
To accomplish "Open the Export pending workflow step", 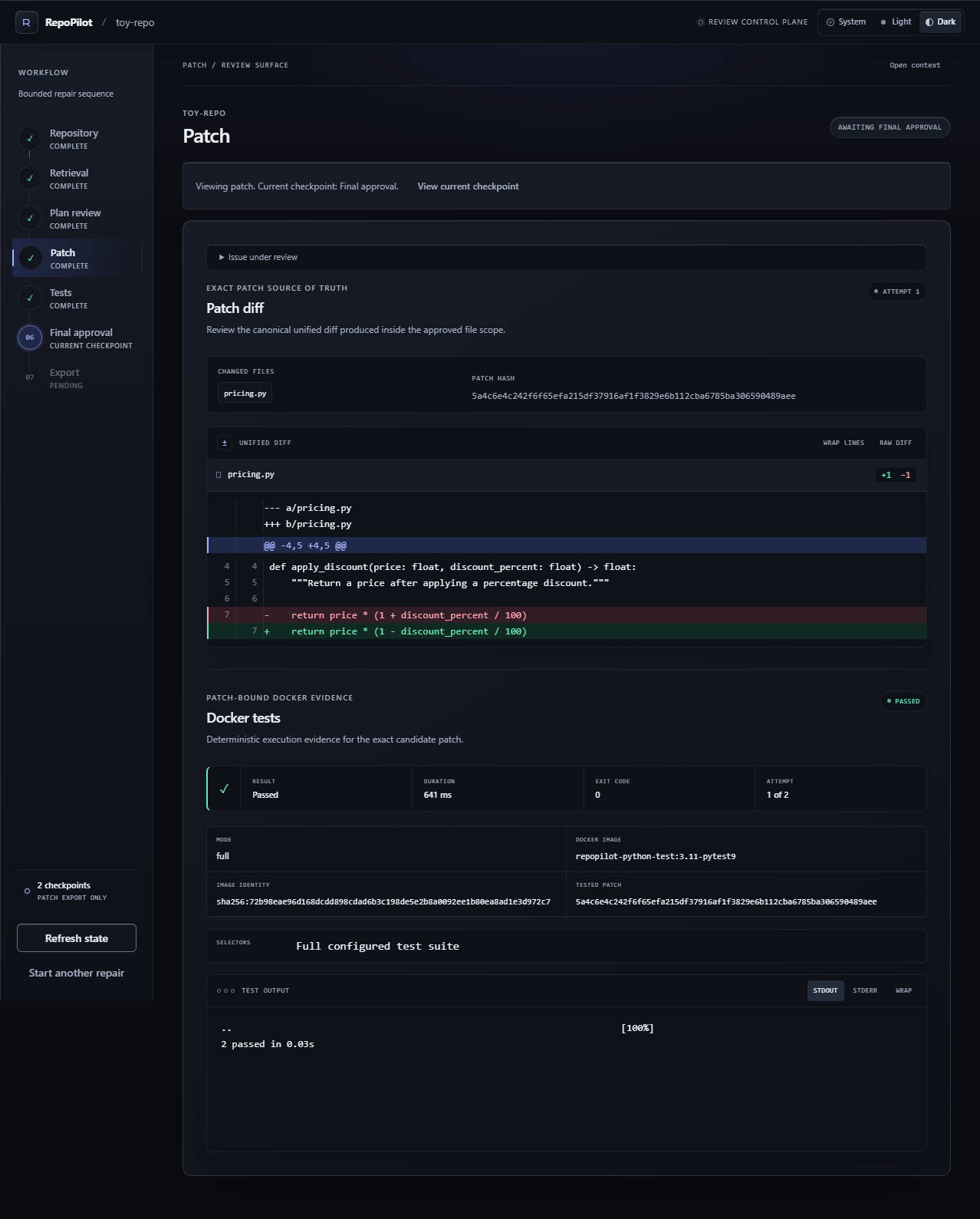I will click(x=77, y=377).
